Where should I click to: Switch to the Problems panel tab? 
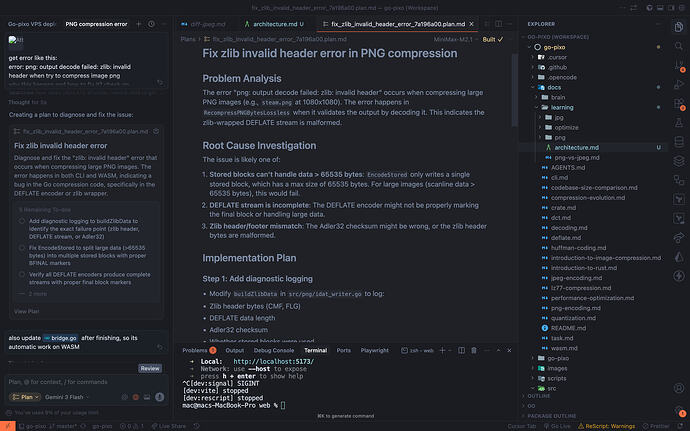[x=199, y=350]
